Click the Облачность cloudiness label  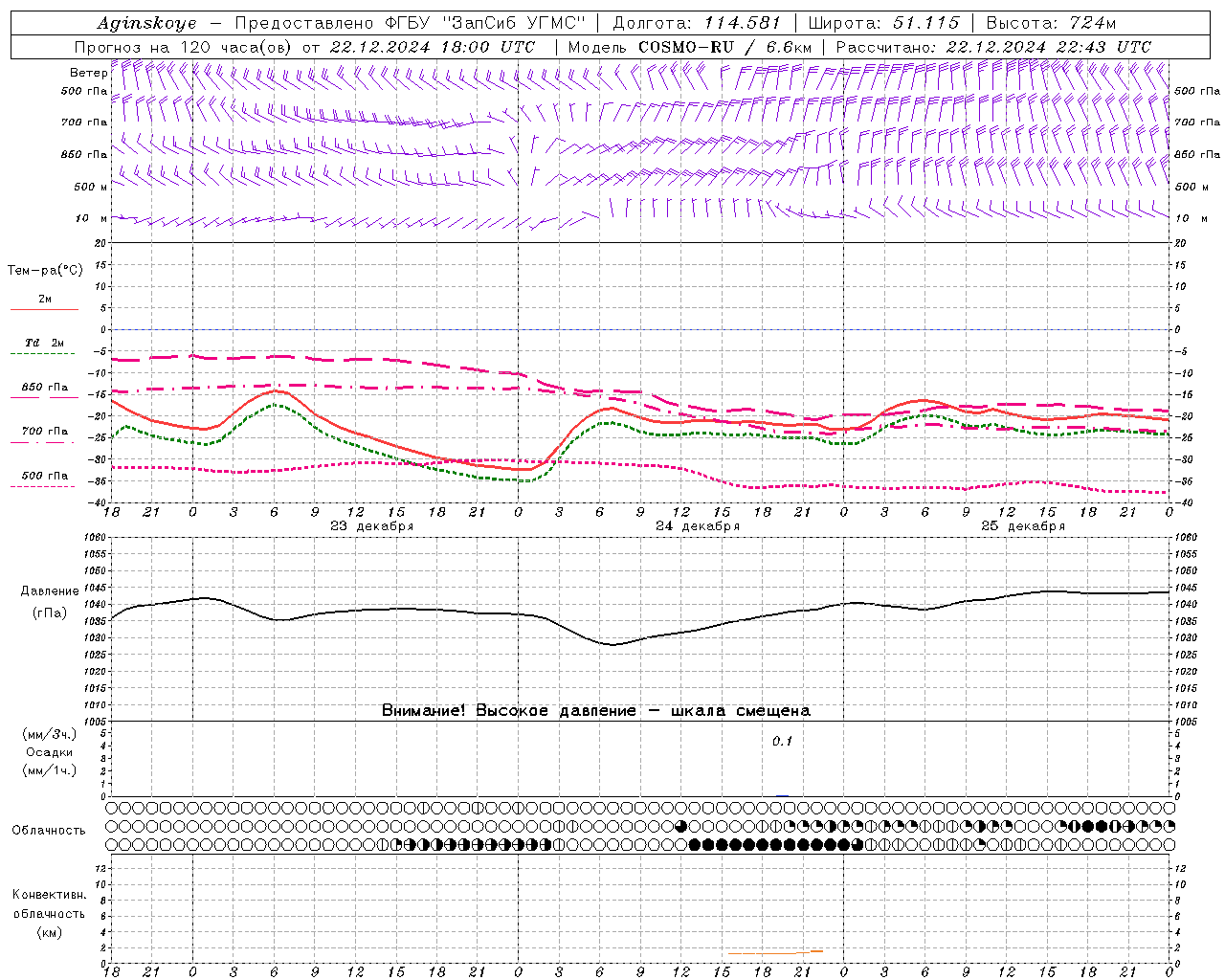[x=49, y=831]
